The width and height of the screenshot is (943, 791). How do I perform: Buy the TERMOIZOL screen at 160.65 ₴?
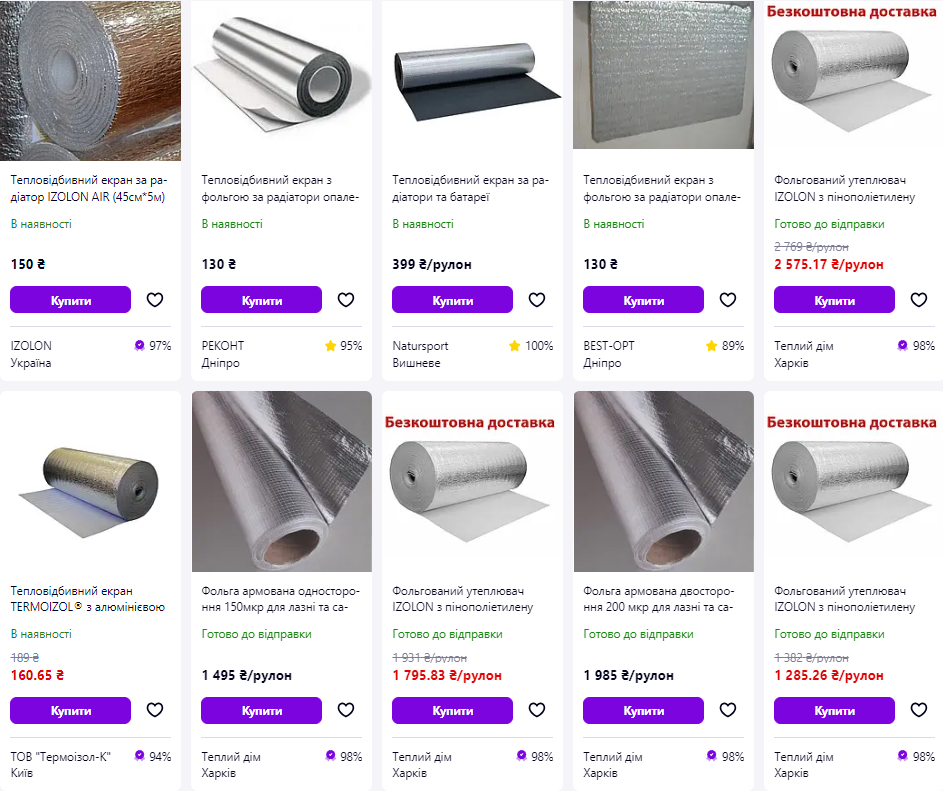(70, 710)
